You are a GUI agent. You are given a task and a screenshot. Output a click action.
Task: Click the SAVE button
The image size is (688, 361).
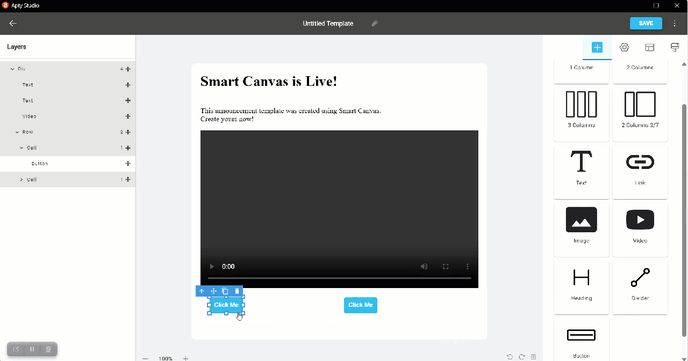[646, 23]
